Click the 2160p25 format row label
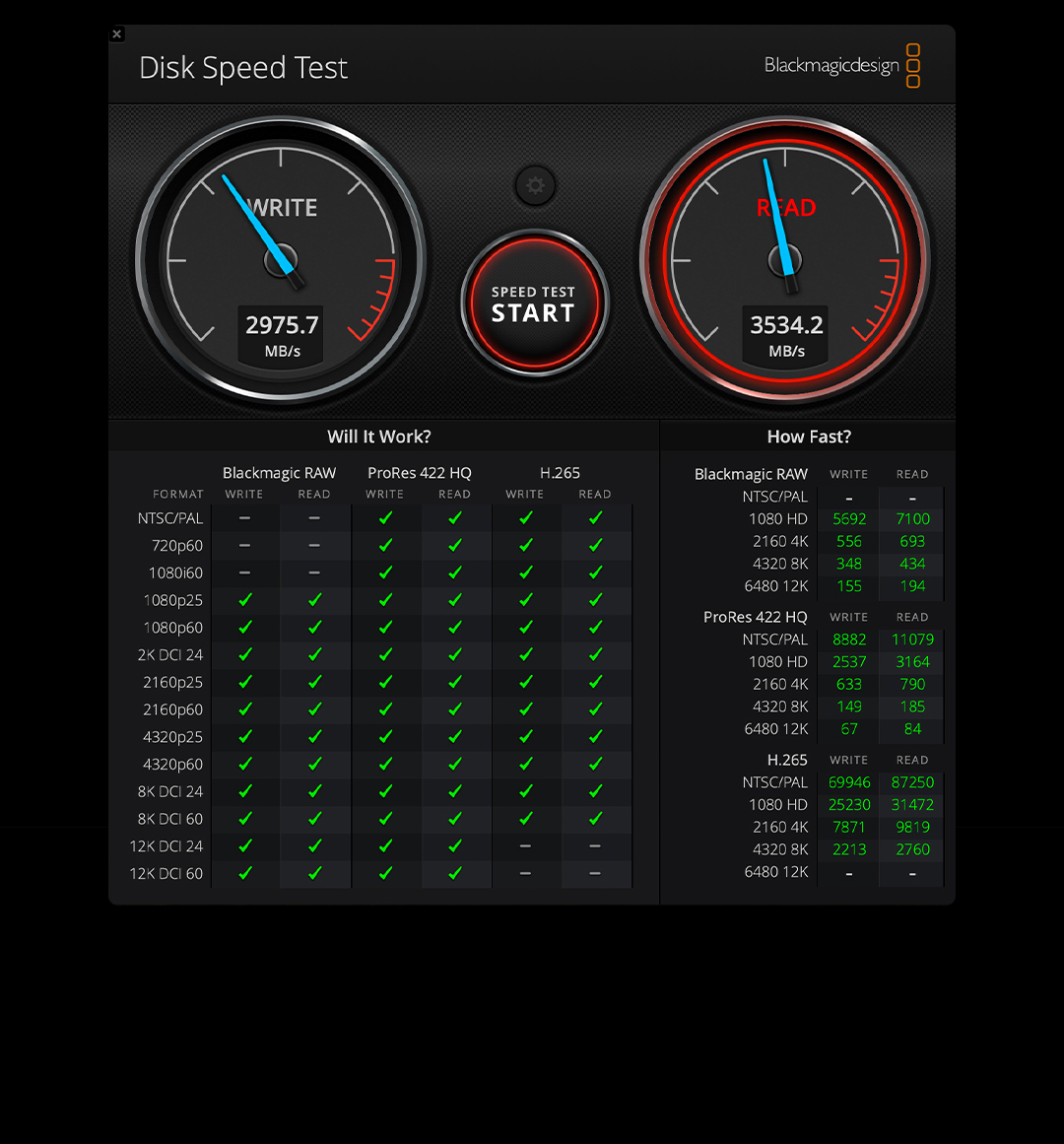 coord(172,682)
